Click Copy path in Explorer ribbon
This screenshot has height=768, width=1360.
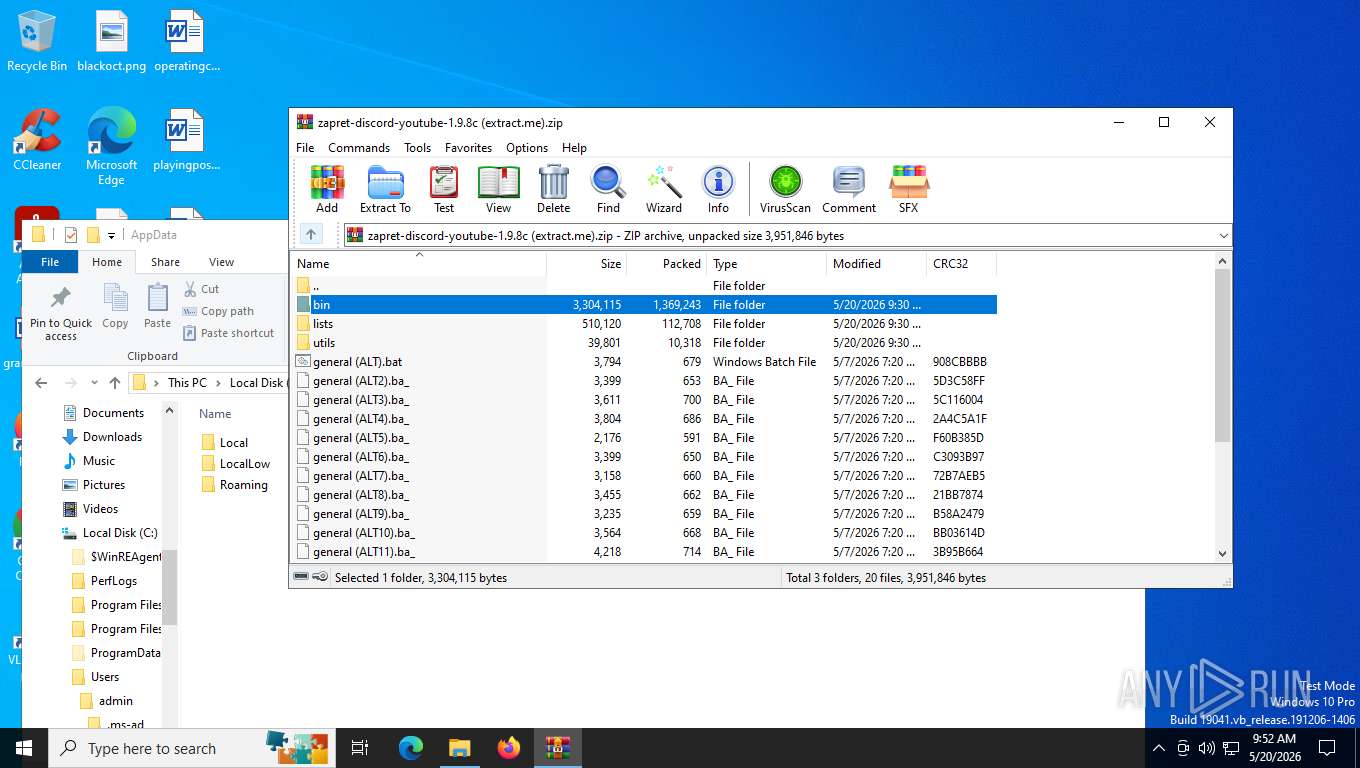click(218, 311)
